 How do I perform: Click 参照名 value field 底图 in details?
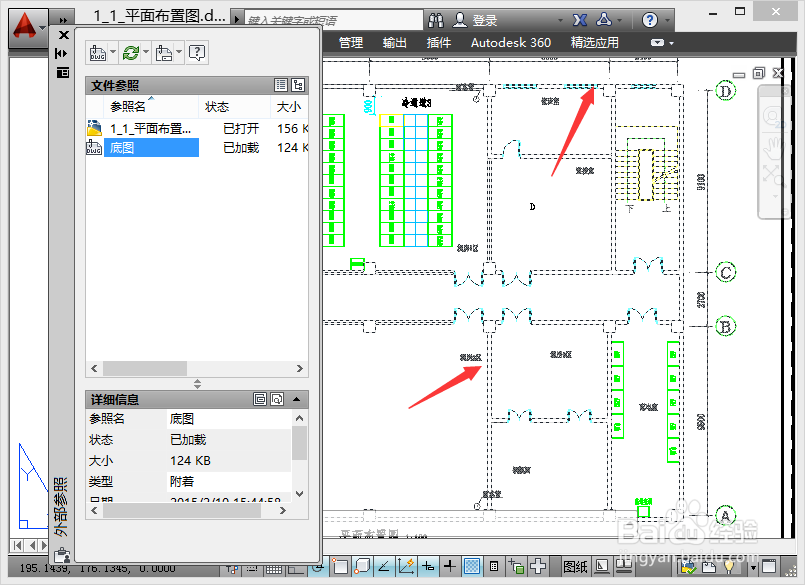pos(229,419)
